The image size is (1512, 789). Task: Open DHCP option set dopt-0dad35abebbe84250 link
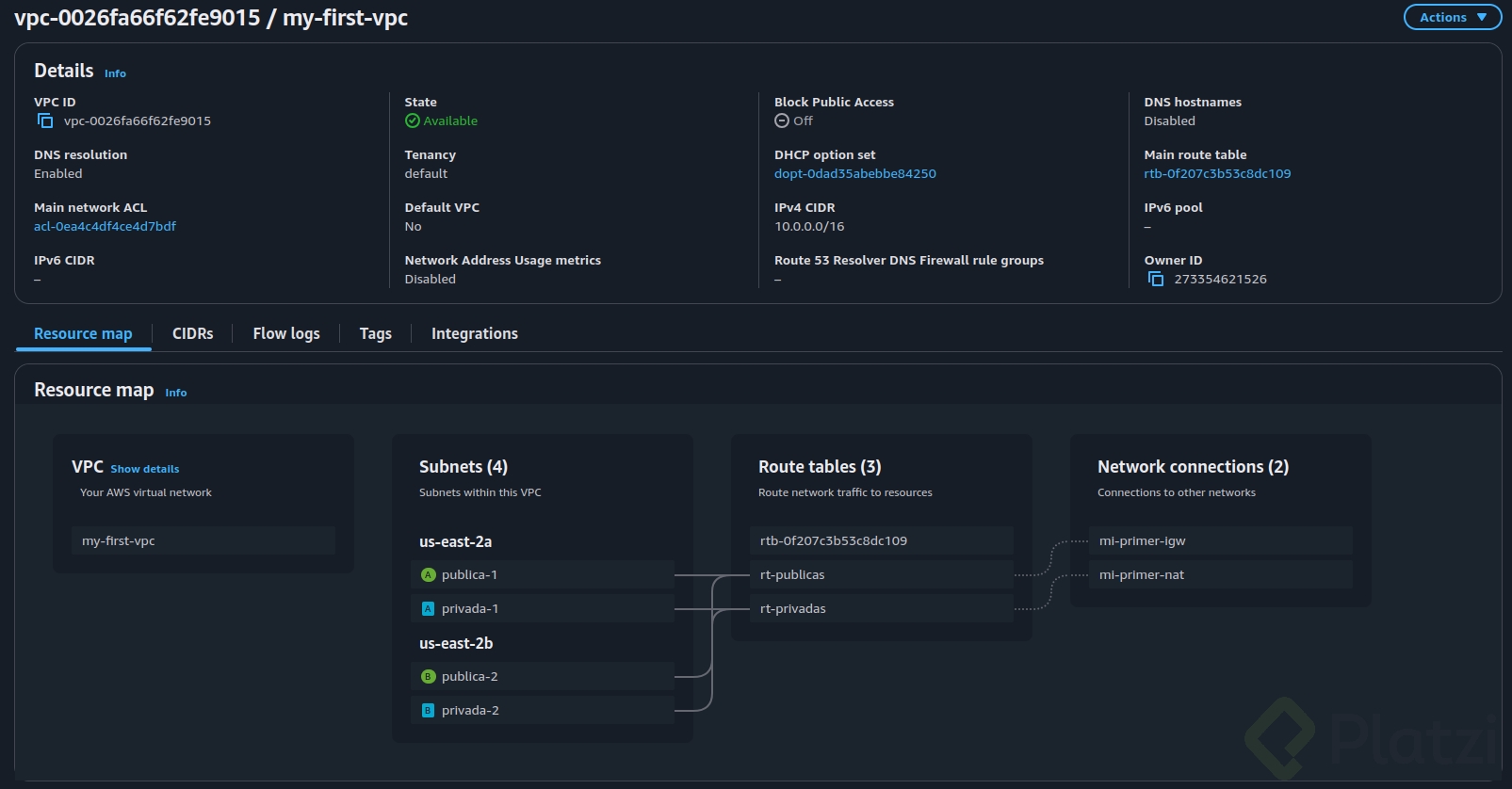[x=854, y=173]
